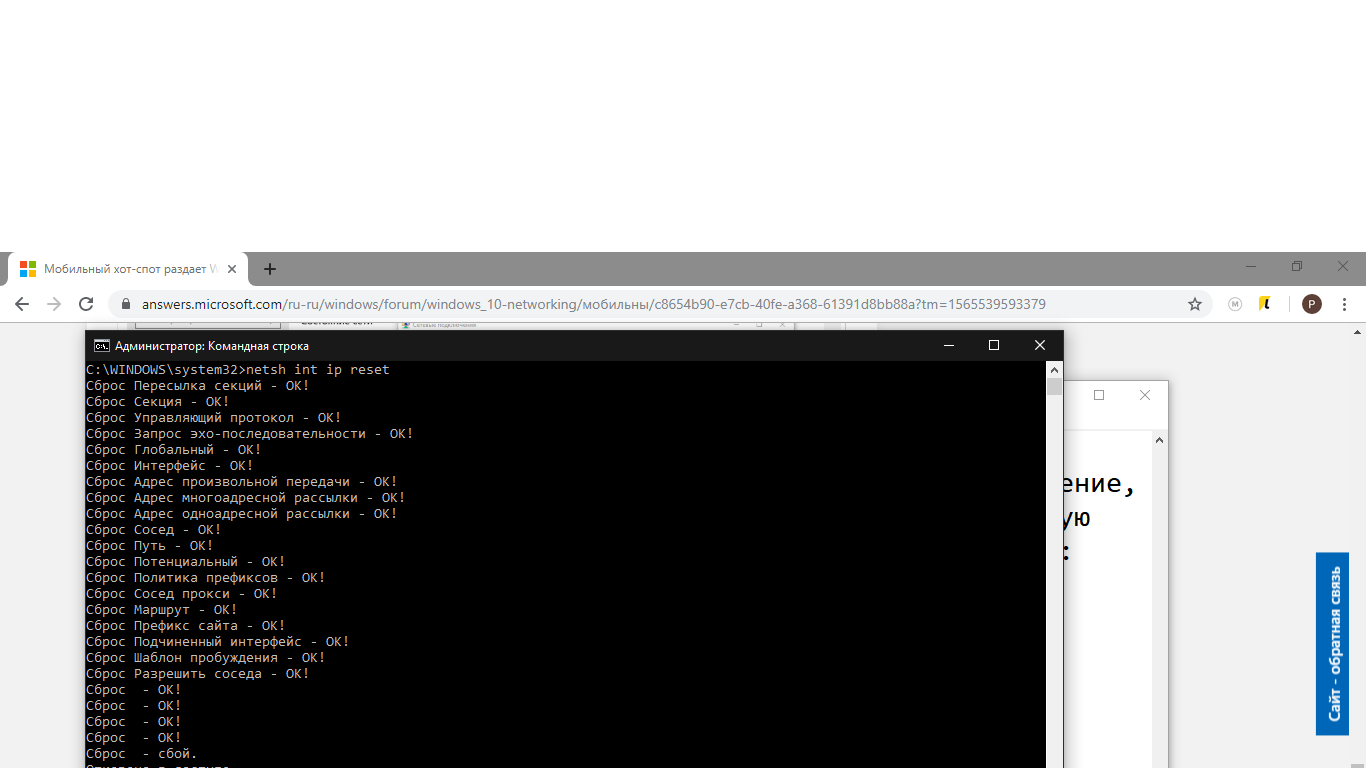This screenshot has height=768, width=1366.
Task: Click the Администратор: Командная строка title
Action: (212, 346)
